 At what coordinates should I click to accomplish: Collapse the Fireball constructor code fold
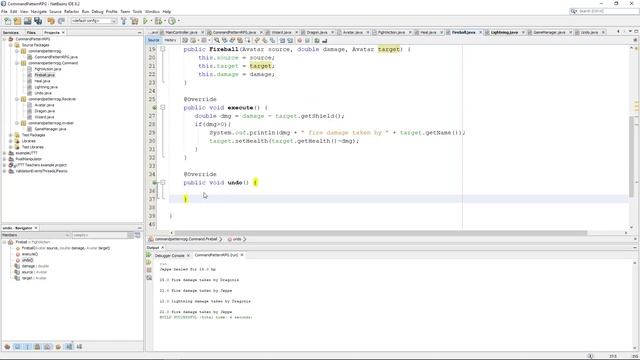pyautogui.click(x=162, y=49)
